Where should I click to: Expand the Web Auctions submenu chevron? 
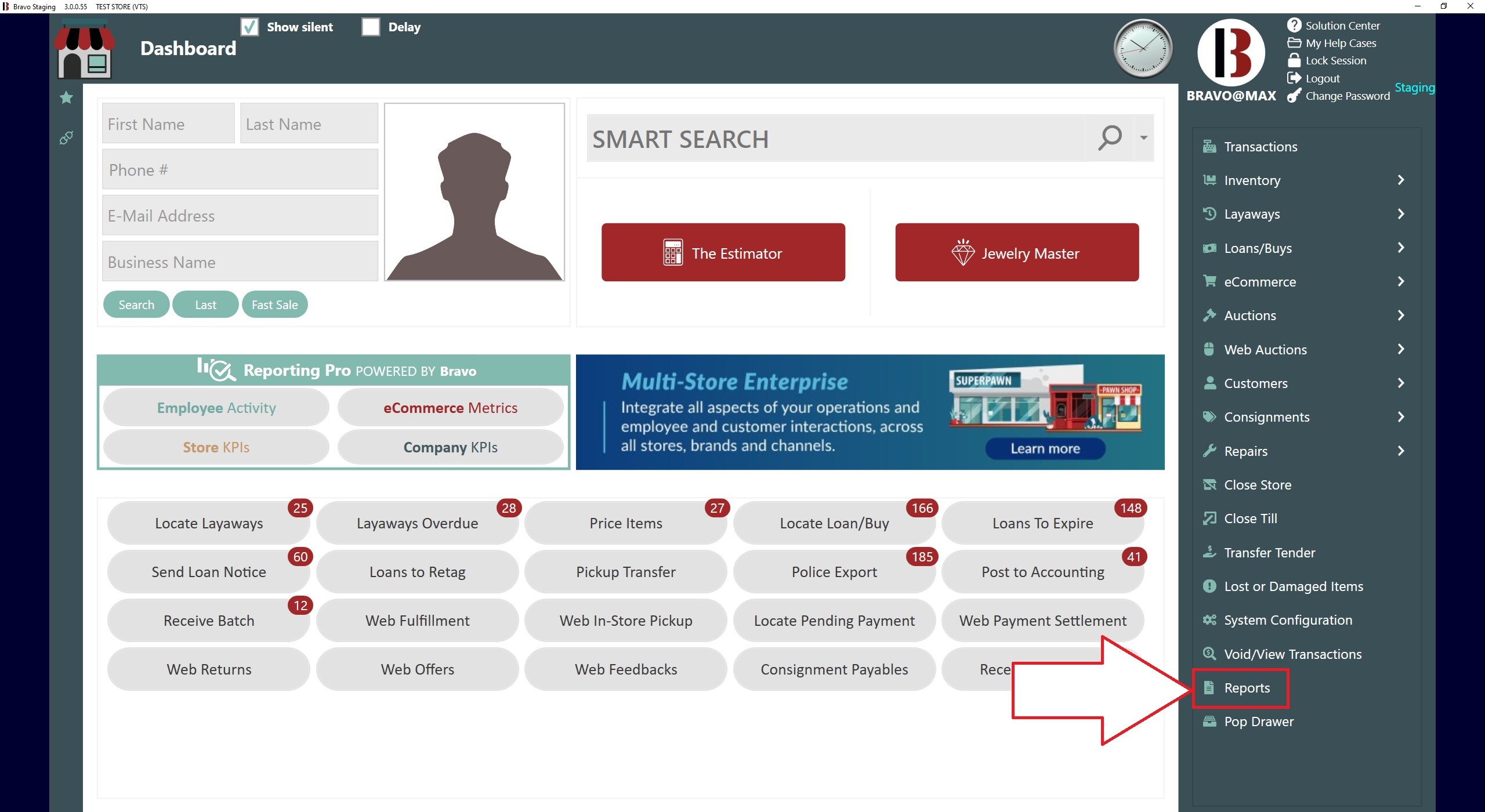coord(1401,349)
